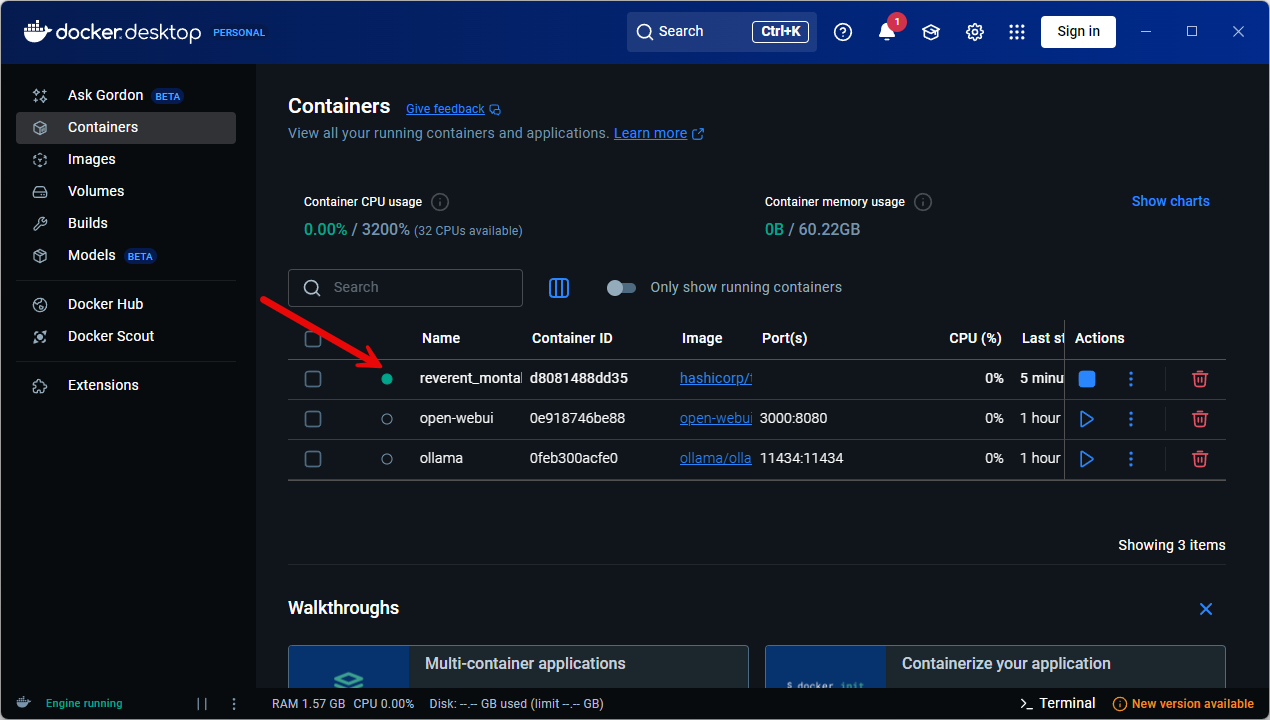Sort by the CPU (%) column header
This screenshot has width=1270, height=720.
975,339
